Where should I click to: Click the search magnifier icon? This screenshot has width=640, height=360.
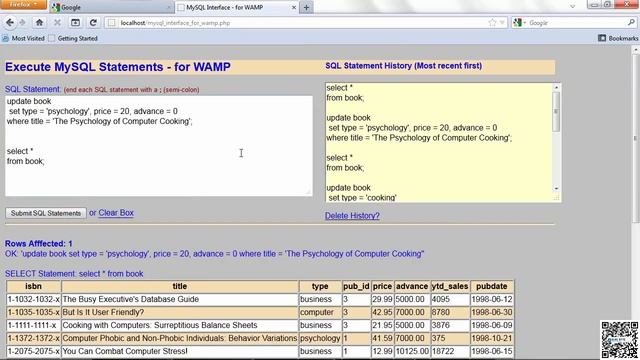[x=631, y=23]
